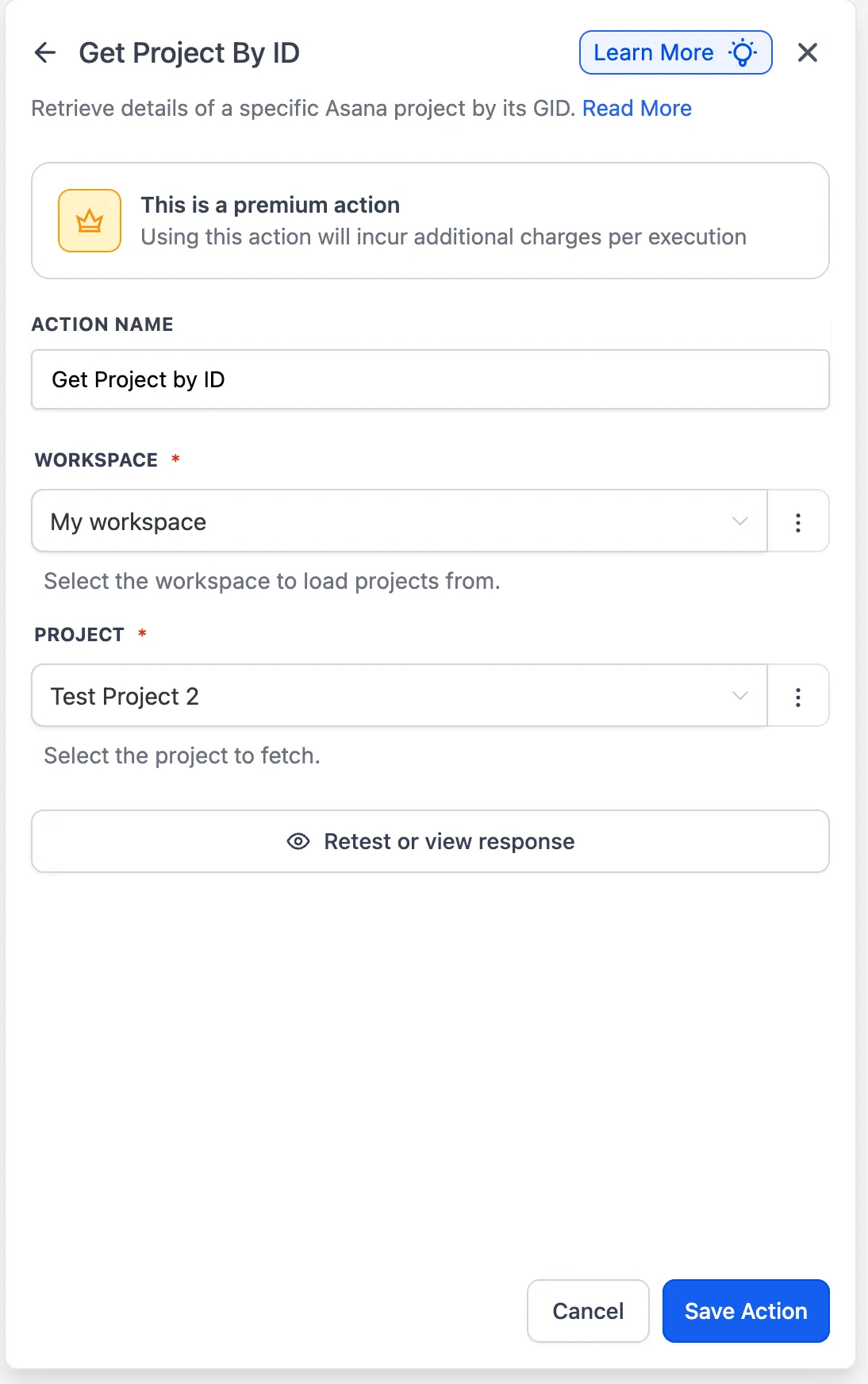868x1384 pixels.
Task: Click the Cancel button
Action: tap(588, 1311)
